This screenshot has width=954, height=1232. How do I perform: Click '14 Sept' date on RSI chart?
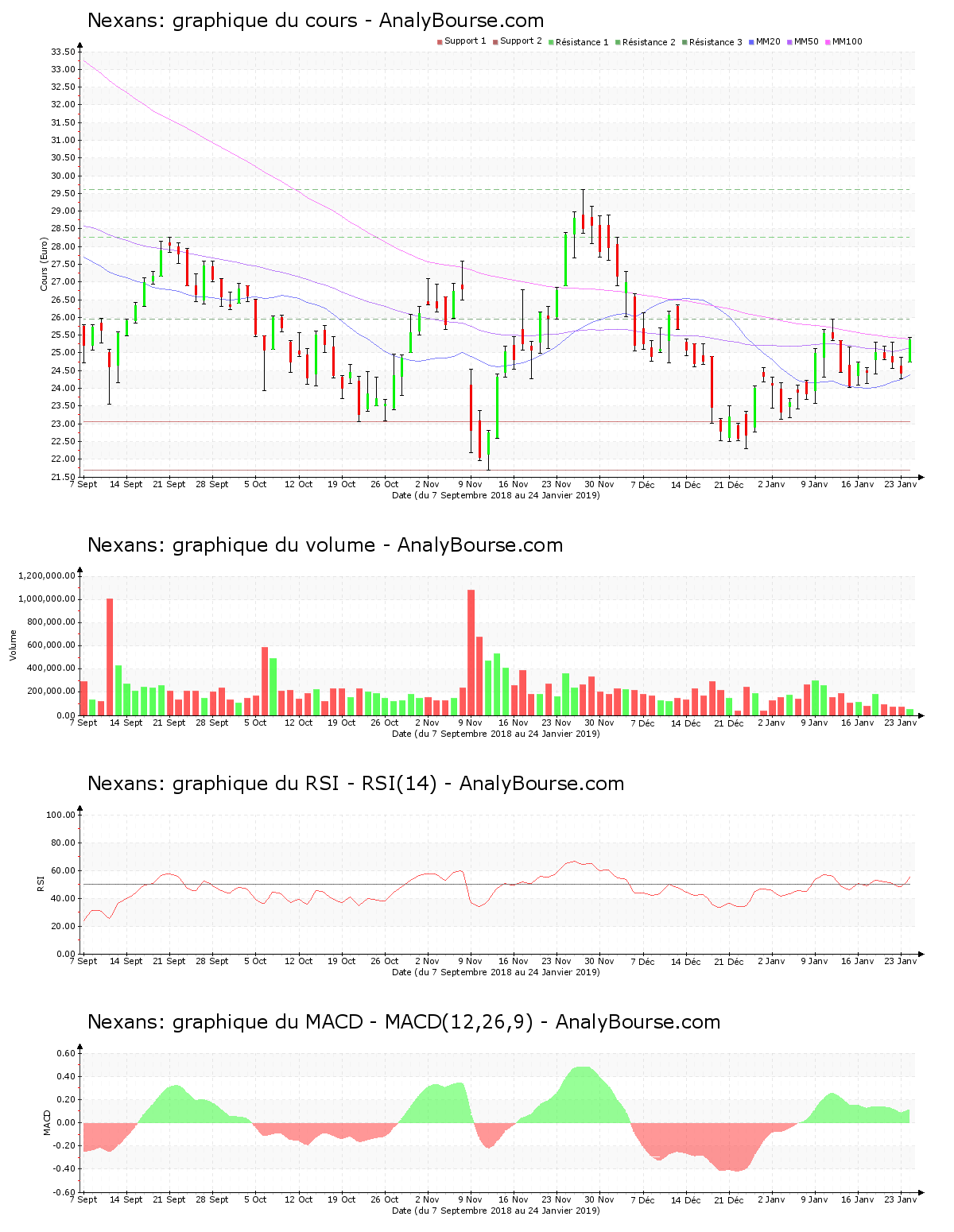(126, 961)
